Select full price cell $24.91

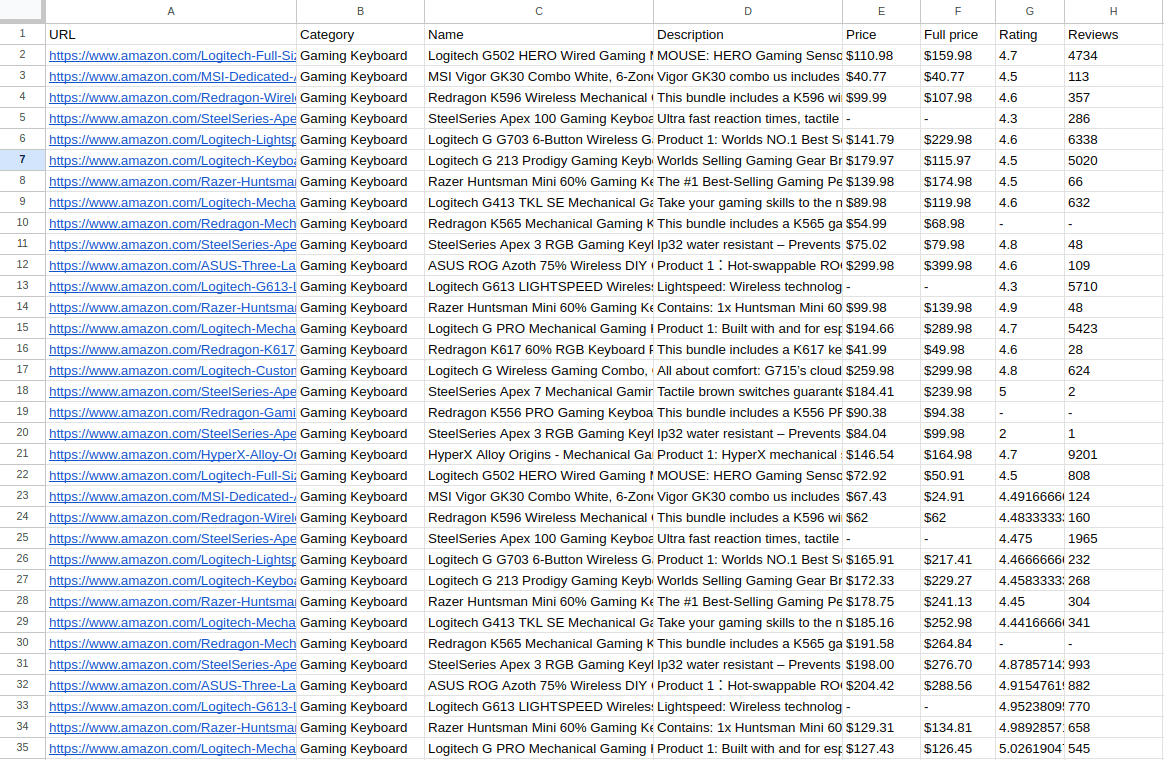[x=958, y=497]
